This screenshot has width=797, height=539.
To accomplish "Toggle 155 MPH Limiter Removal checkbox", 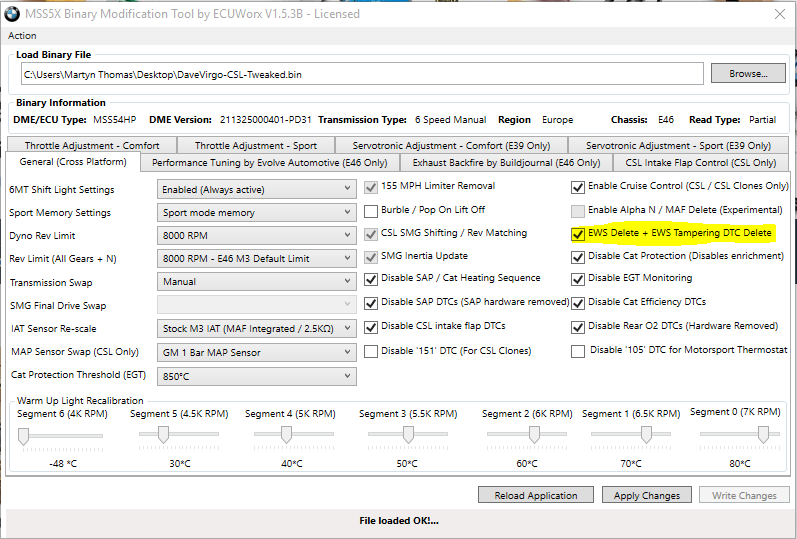I will [x=371, y=187].
